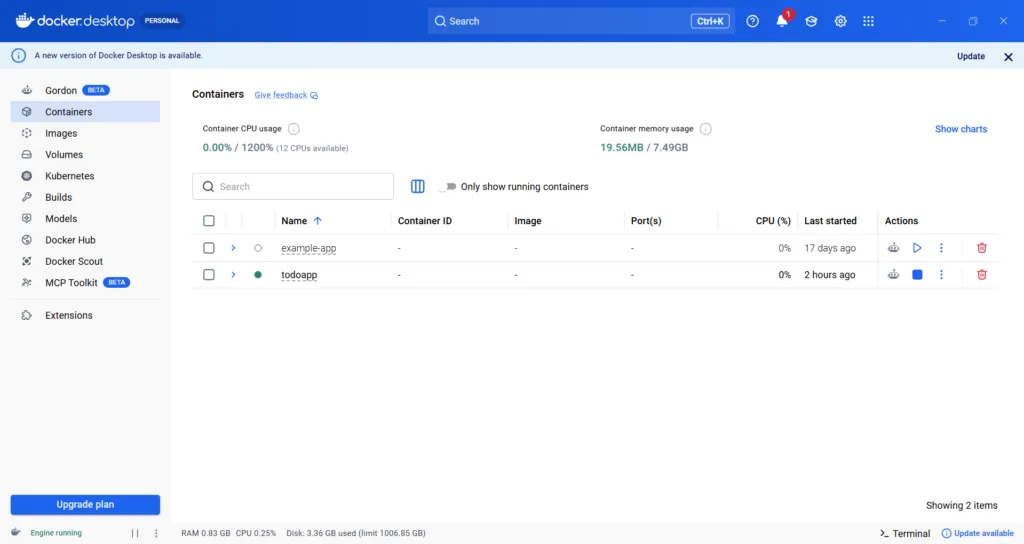Open Builds in the sidebar
This screenshot has height=544, width=1024.
pyautogui.click(x=86, y=197)
